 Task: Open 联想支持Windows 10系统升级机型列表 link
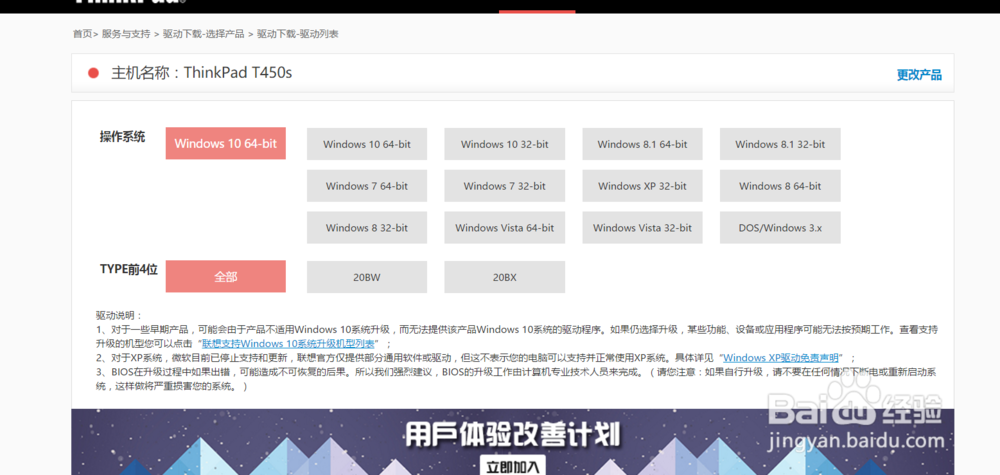288,344
